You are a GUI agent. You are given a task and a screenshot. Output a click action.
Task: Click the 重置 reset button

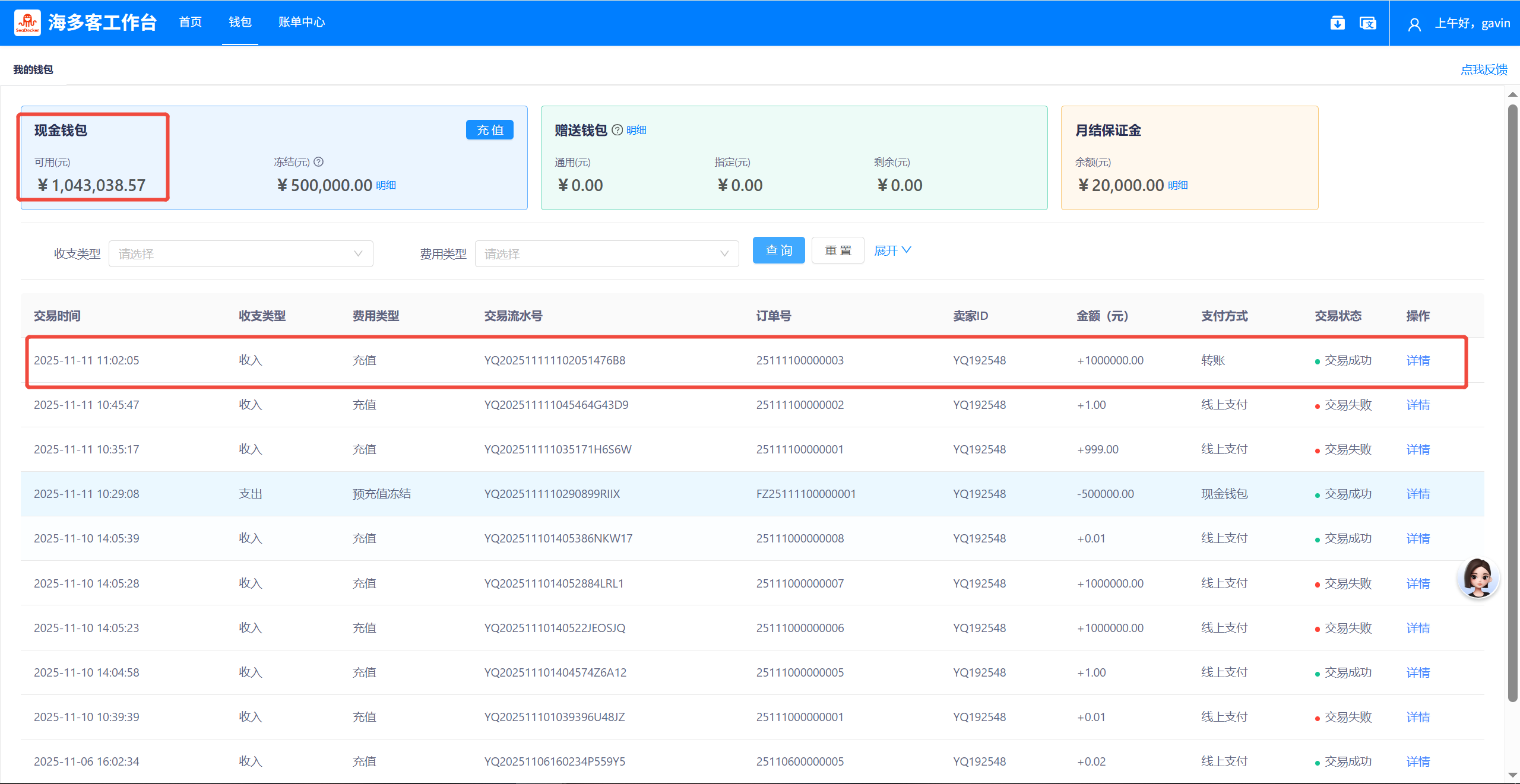[837, 250]
